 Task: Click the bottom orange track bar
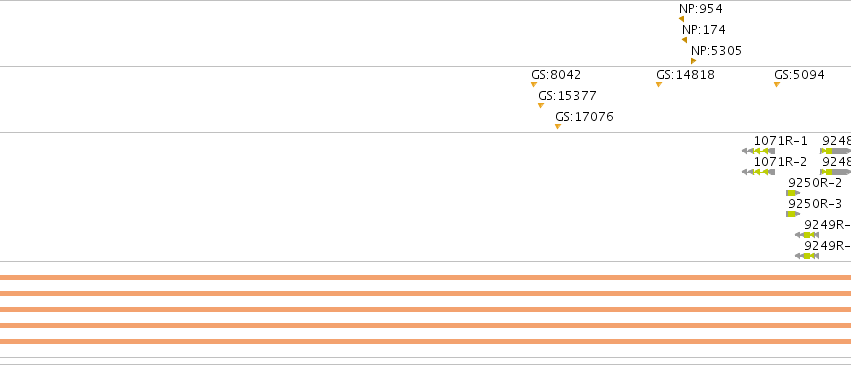coord(426,341)
